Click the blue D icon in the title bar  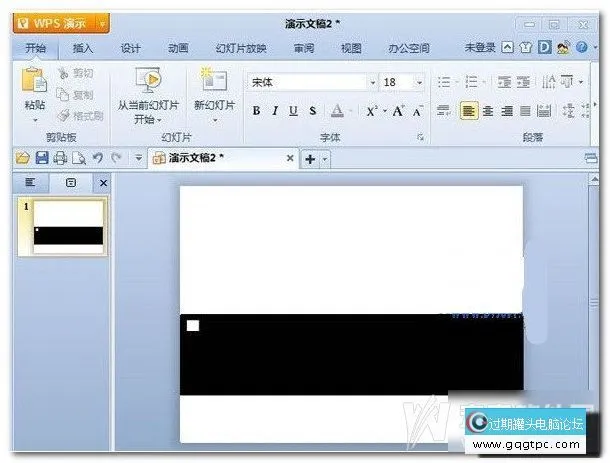click(545, 47)
